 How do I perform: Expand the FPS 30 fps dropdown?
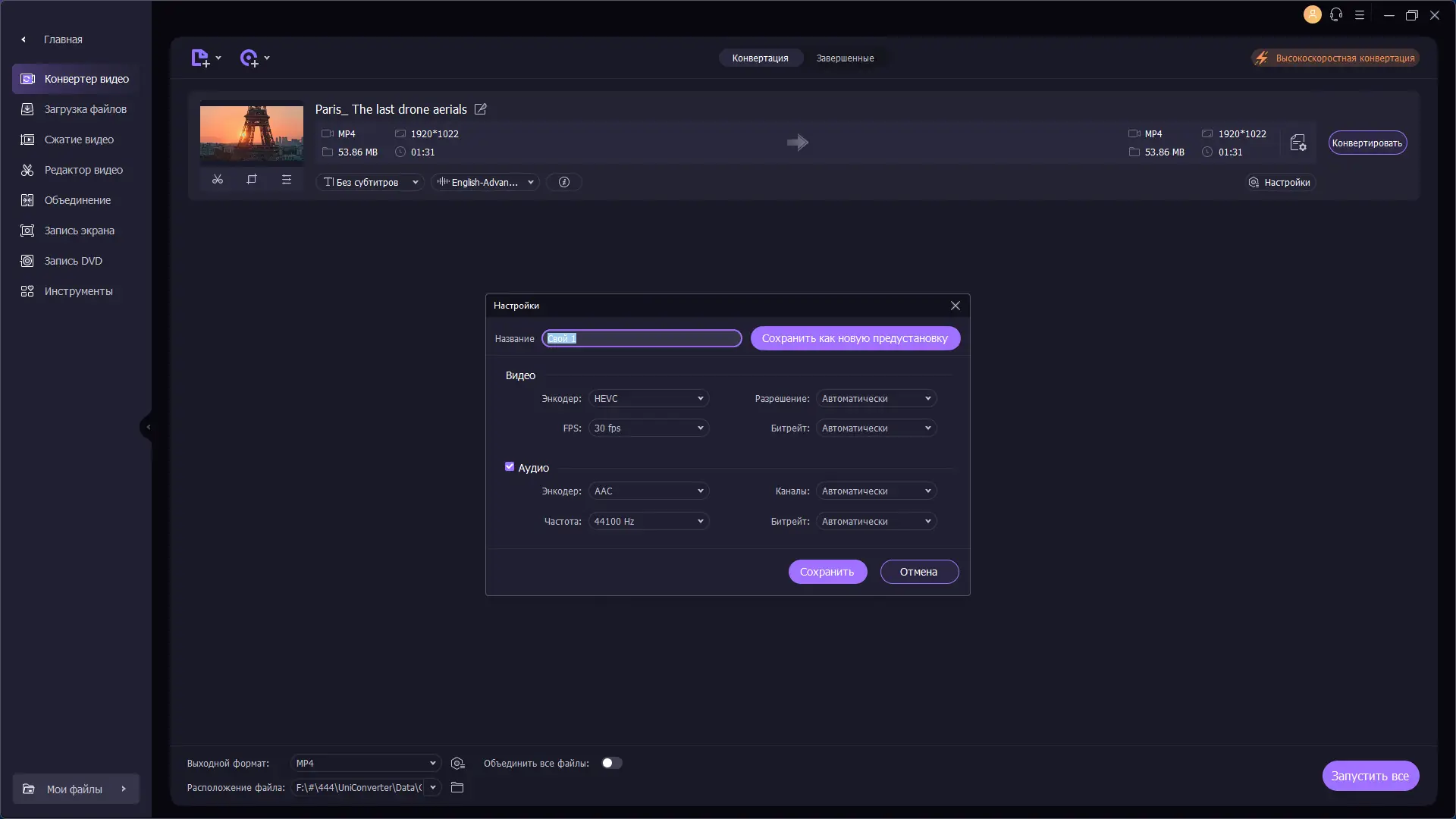pyautogui.click(x=648, y=428)
